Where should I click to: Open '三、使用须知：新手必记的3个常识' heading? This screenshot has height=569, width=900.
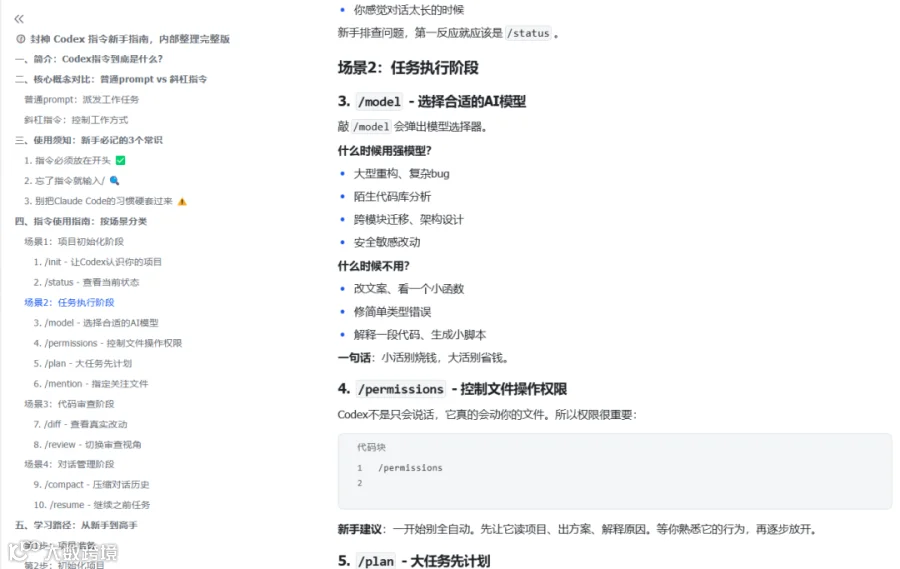click(x=89, y=140)
